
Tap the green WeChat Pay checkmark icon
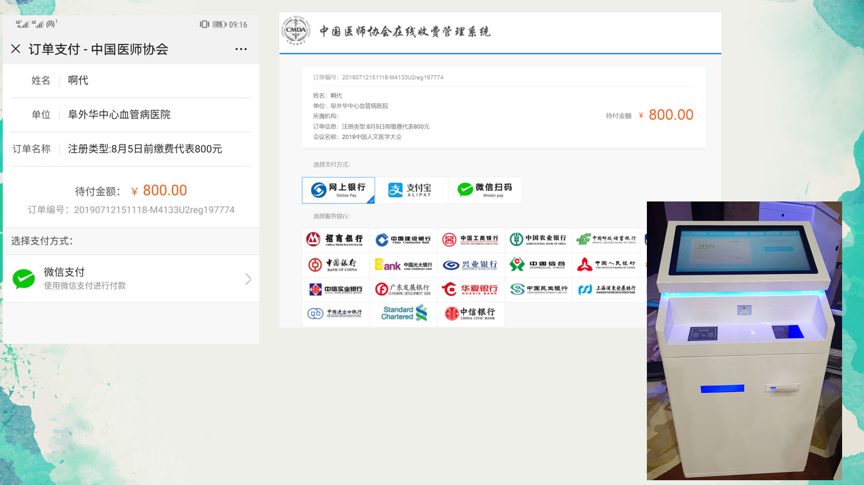[24, 279]
